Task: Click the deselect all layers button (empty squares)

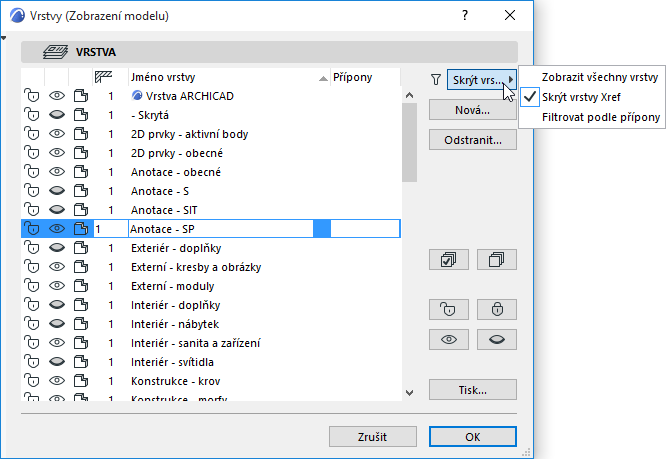Action: coord(497,260)
